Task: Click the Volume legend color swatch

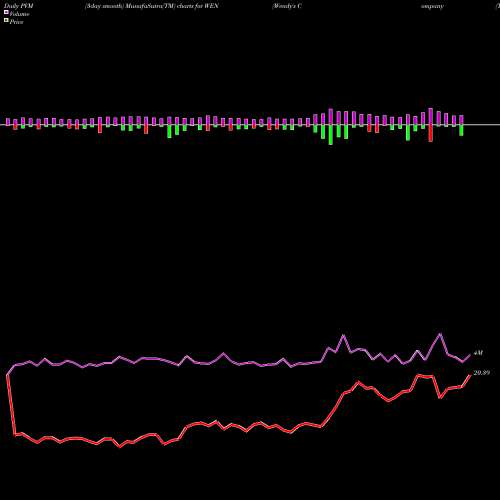Action: (6, 13)
